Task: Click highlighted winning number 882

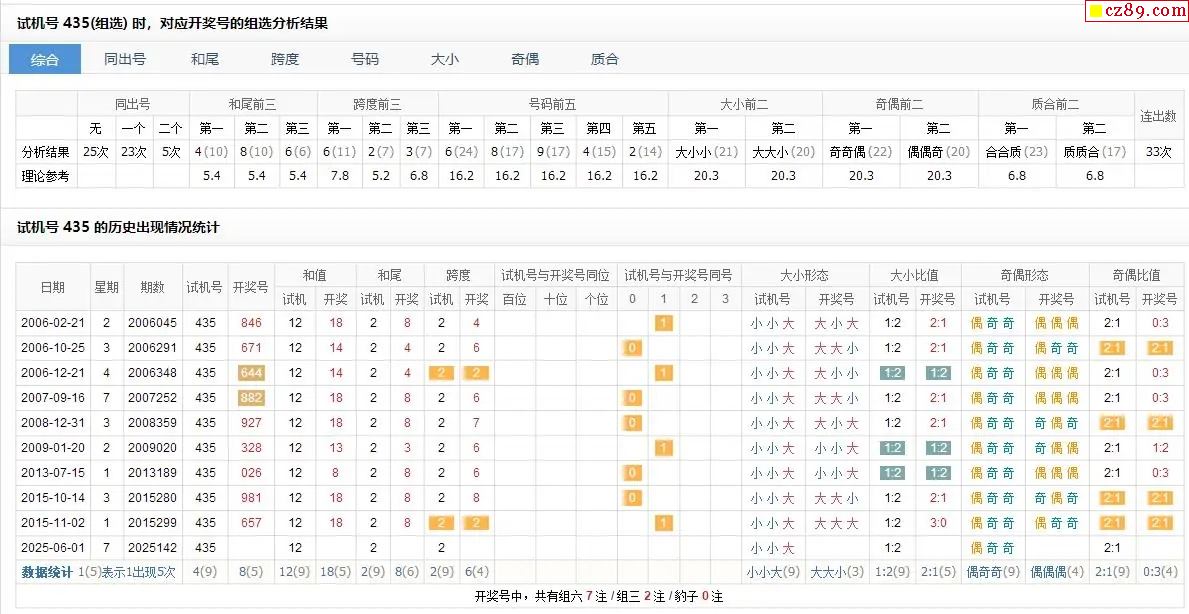Action: pos(251,398)
